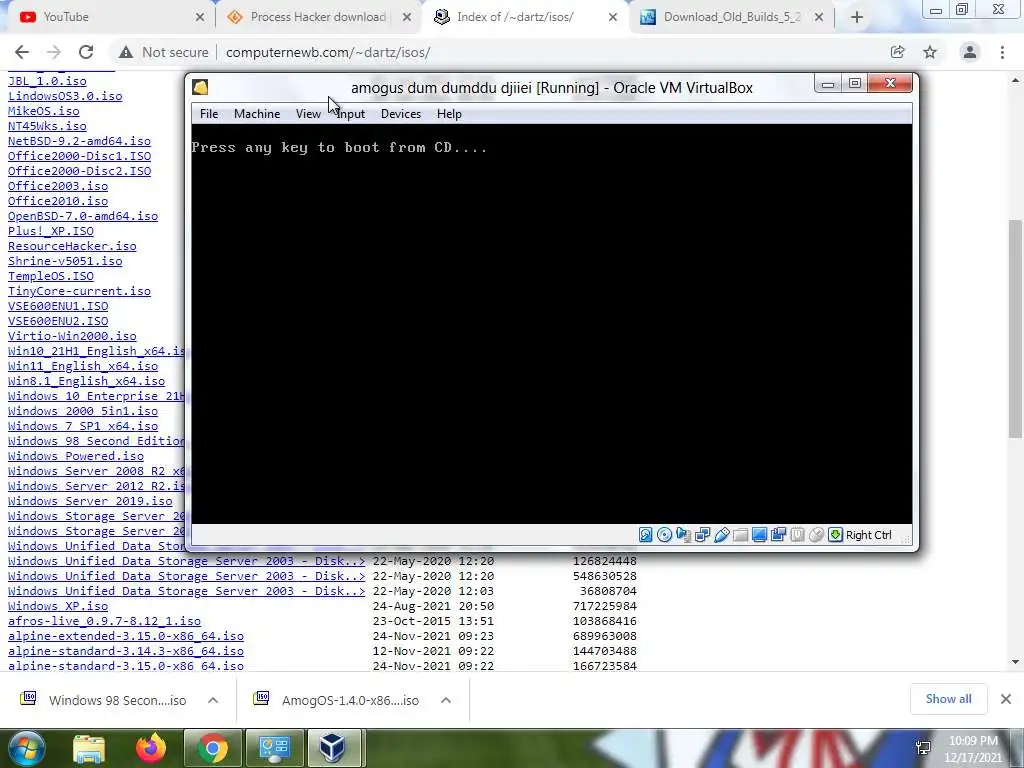Viewport: 1024px width, 768px height.
Task: Open the Machine menu in VirtualBox
Action: [257, 114]
